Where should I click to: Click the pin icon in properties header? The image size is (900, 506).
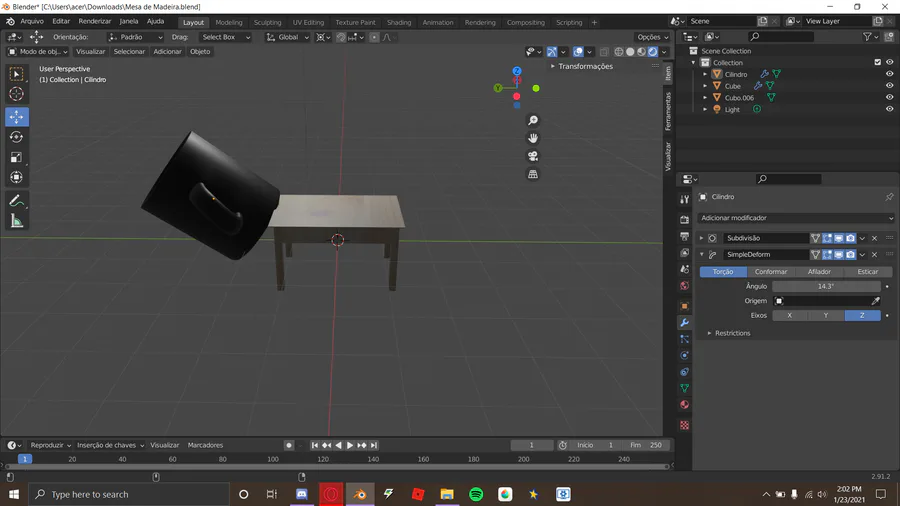point(889,197)
